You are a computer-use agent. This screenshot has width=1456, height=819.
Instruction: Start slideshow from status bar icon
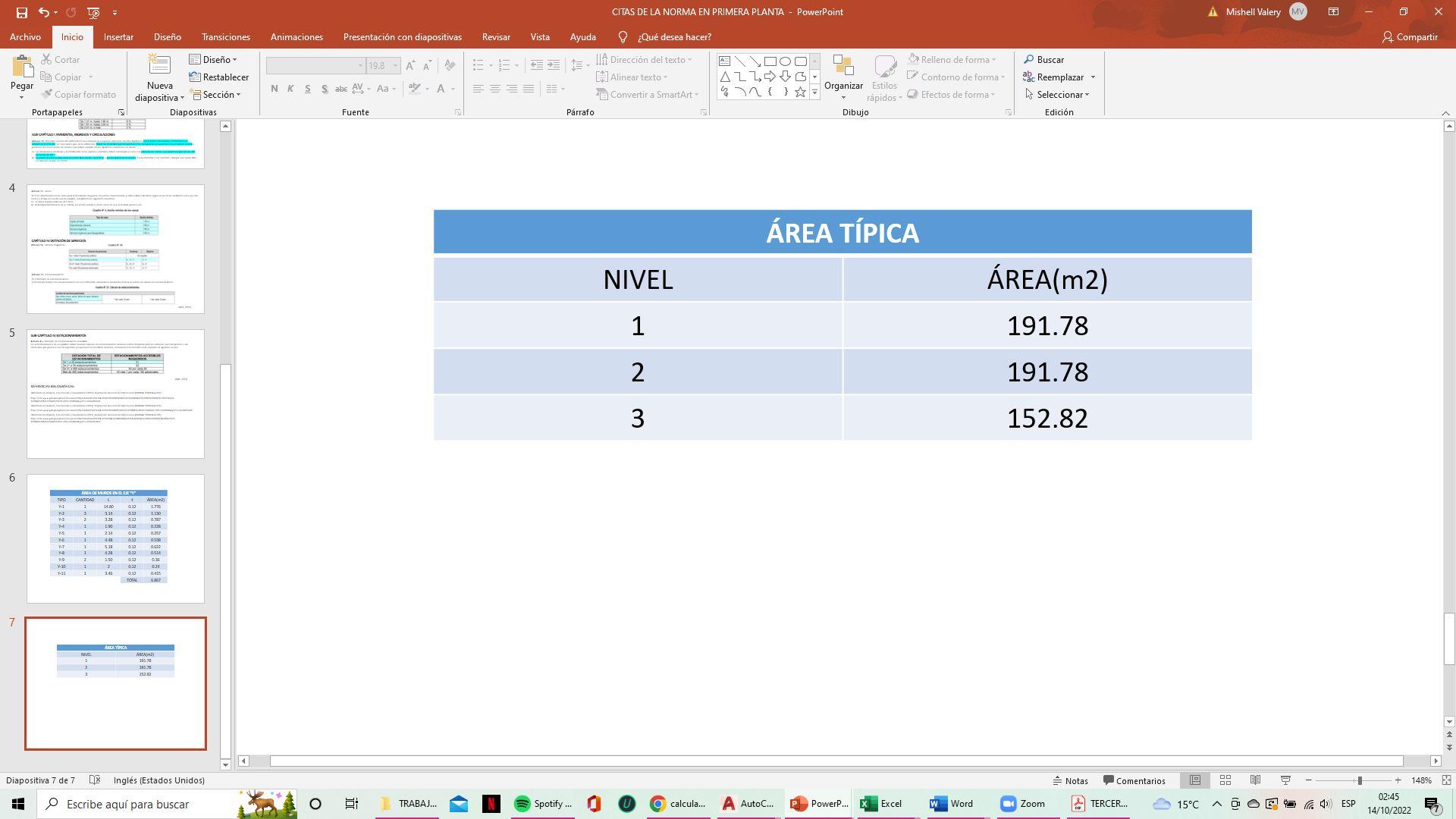point(1285,780)
